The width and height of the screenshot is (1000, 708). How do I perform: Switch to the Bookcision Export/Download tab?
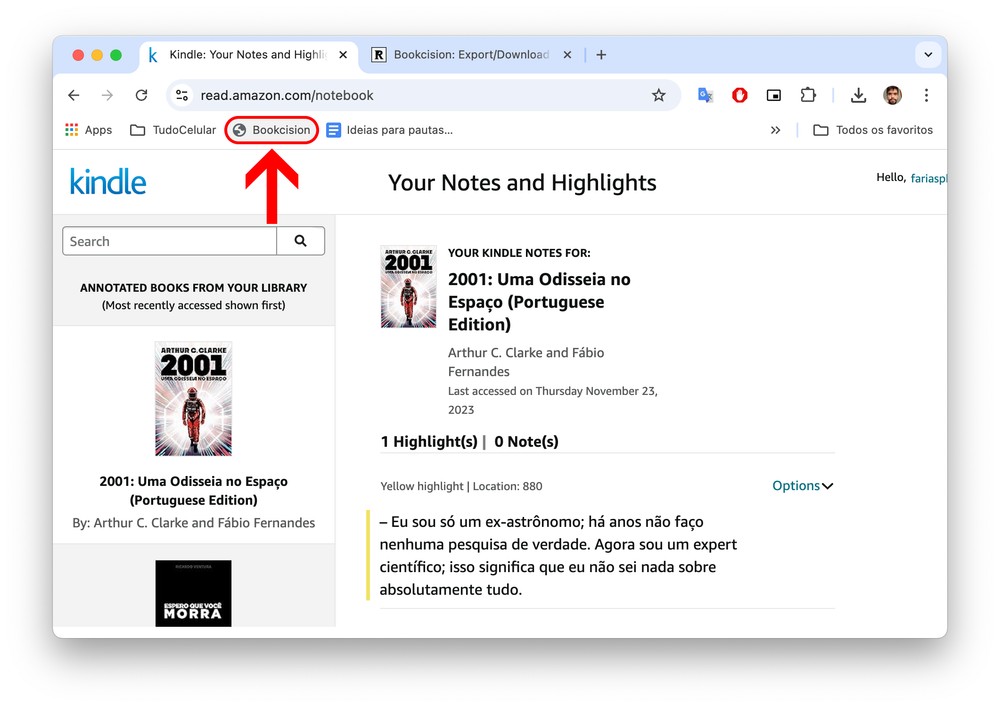coord(471,55)
